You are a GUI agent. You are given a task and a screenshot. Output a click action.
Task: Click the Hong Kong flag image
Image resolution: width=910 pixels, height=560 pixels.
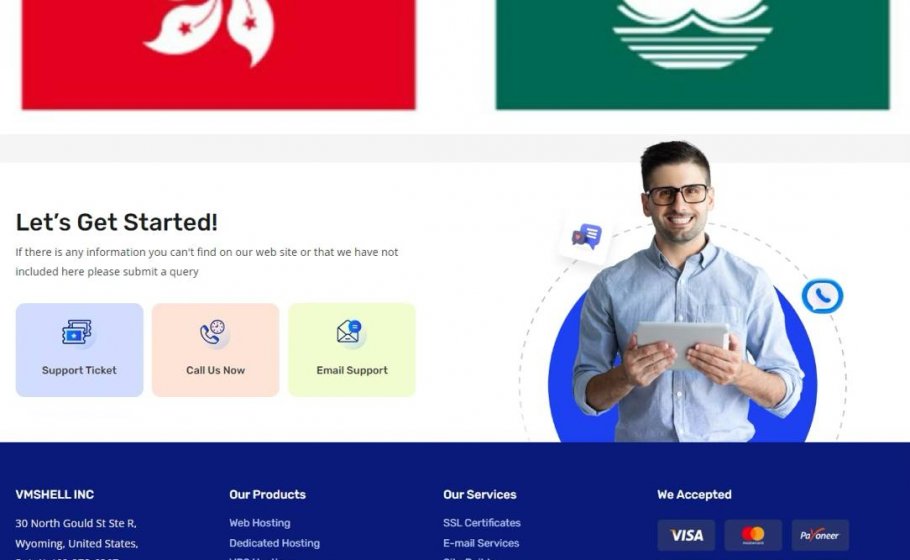(219, 55)
